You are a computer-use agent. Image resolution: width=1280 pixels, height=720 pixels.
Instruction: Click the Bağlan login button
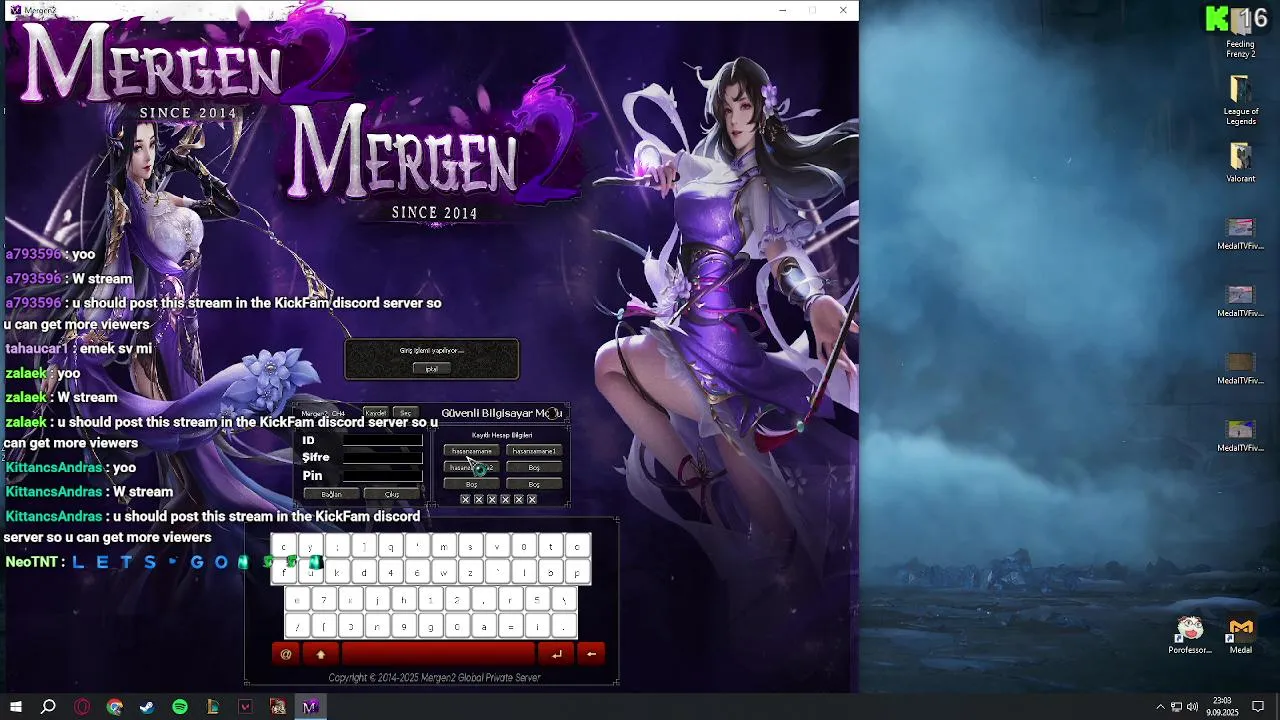point(332,494)
